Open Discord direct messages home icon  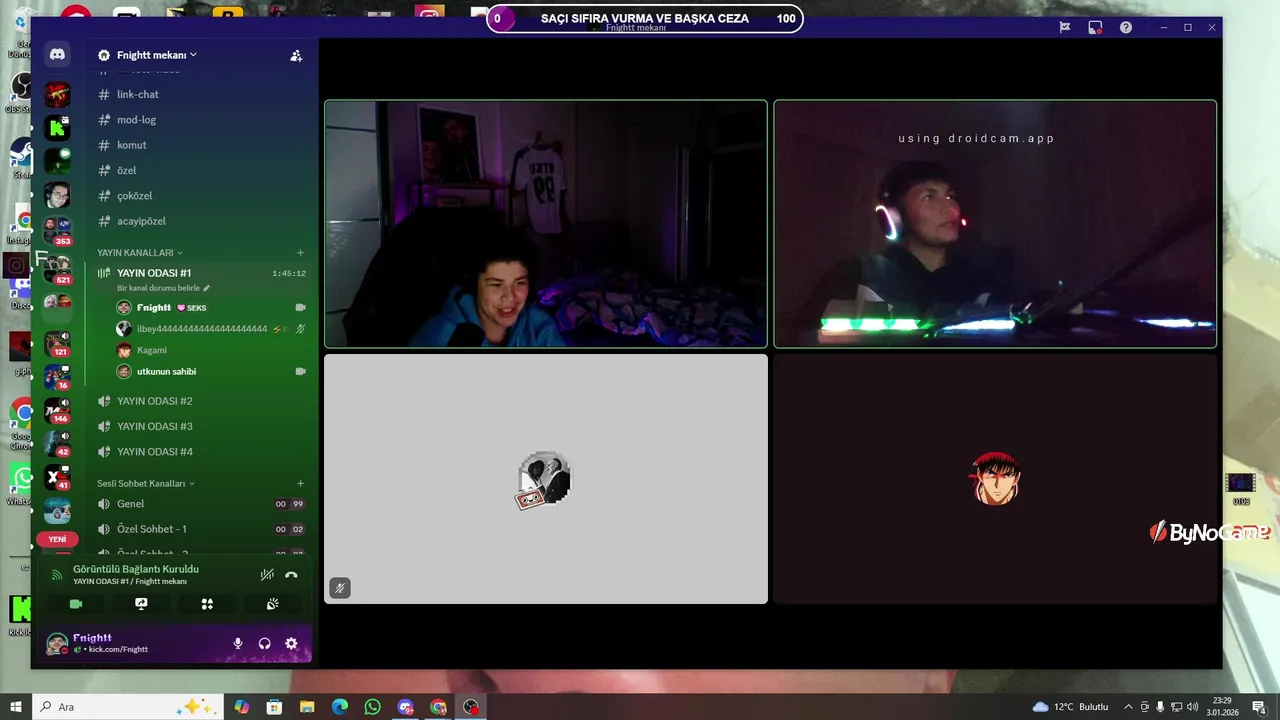(57, 55)
